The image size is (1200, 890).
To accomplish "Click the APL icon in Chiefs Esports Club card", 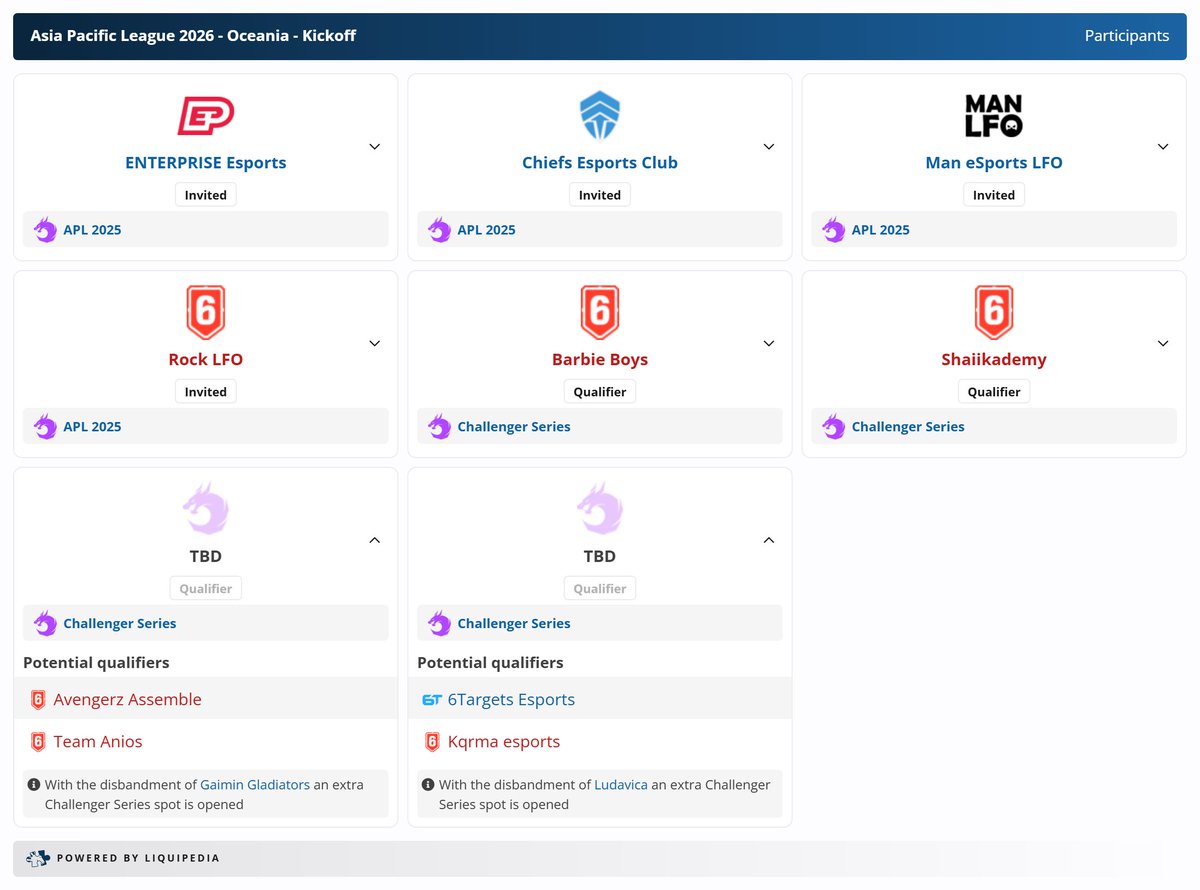I will pos(439,230).
